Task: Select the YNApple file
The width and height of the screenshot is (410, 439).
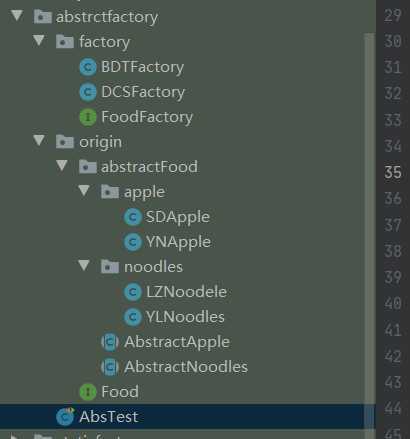Action: coord(178,242)
